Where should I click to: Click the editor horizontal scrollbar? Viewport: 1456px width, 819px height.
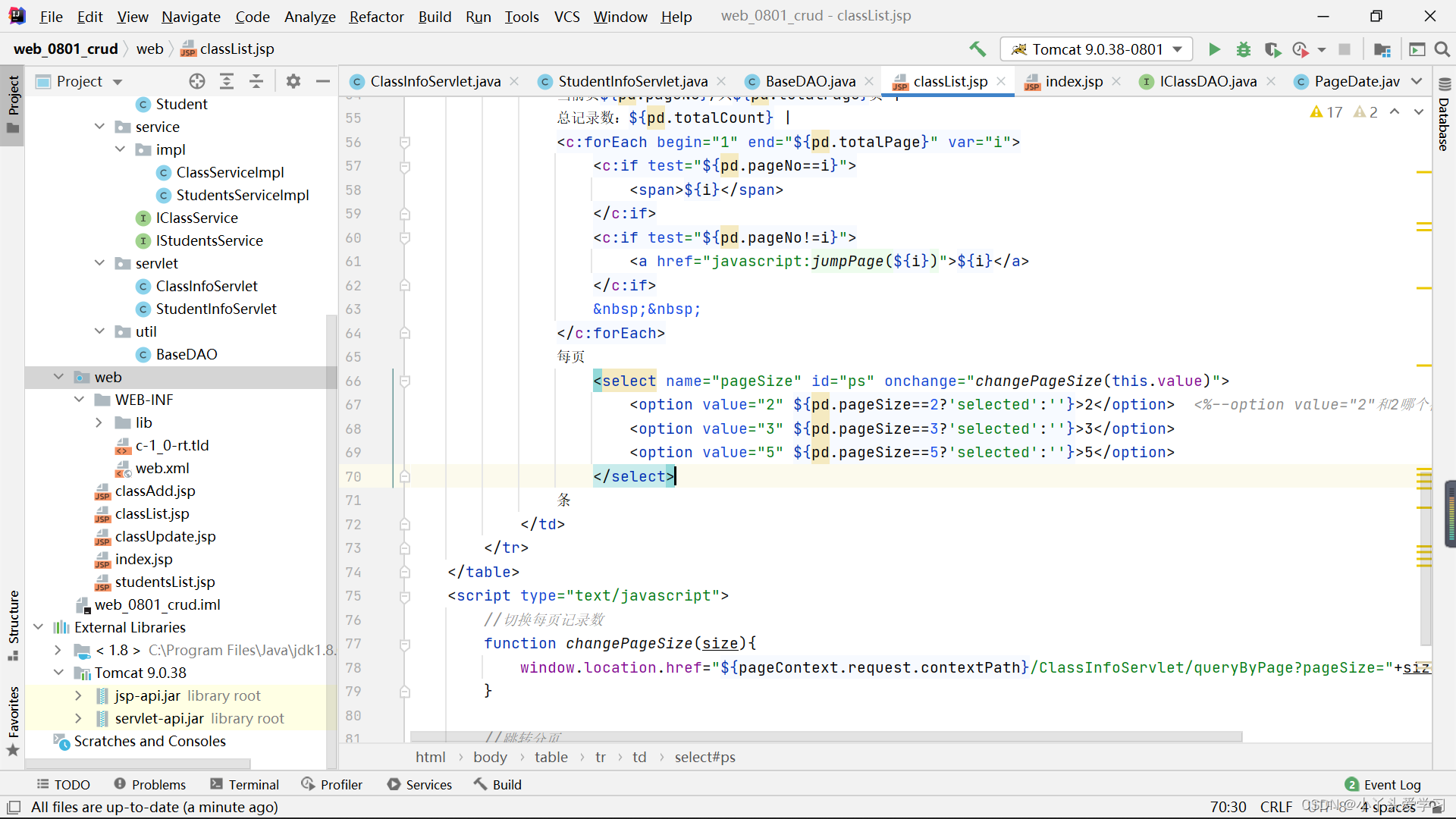(826, 736)
